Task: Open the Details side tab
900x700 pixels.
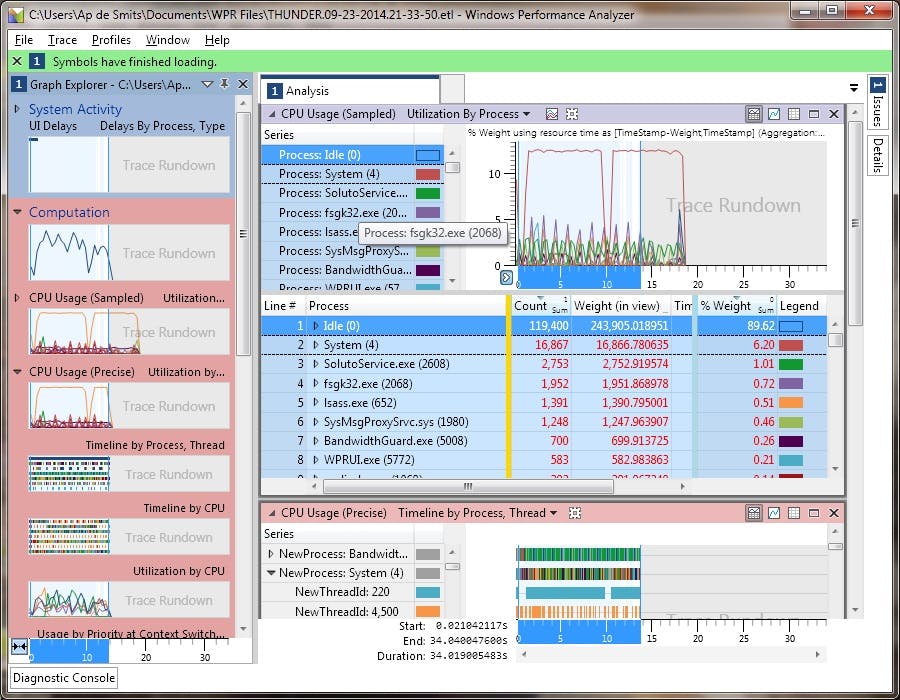Action: click(x=878, y=155)
